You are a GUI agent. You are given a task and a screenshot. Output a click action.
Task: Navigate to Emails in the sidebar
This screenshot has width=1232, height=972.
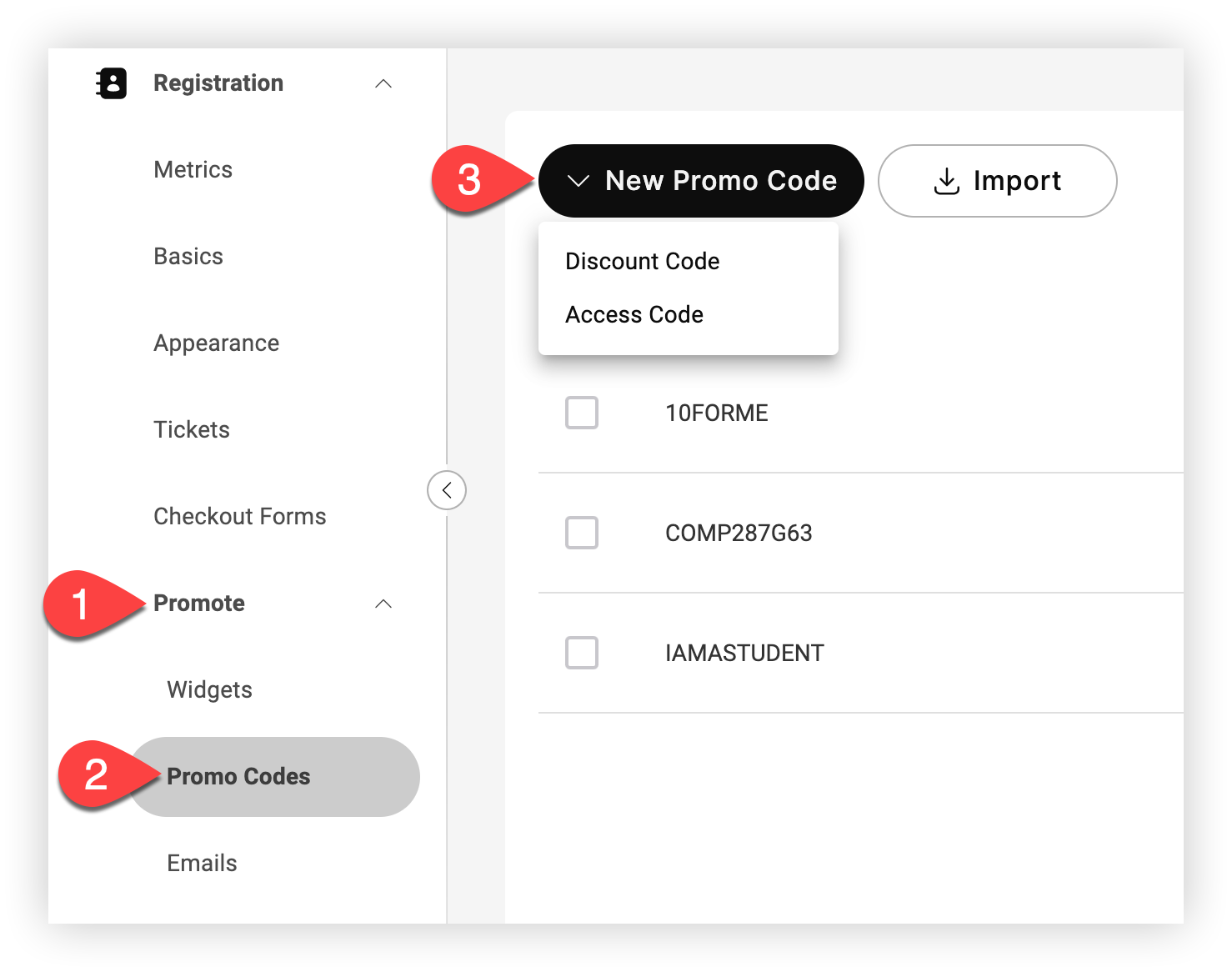pos(203,863)
